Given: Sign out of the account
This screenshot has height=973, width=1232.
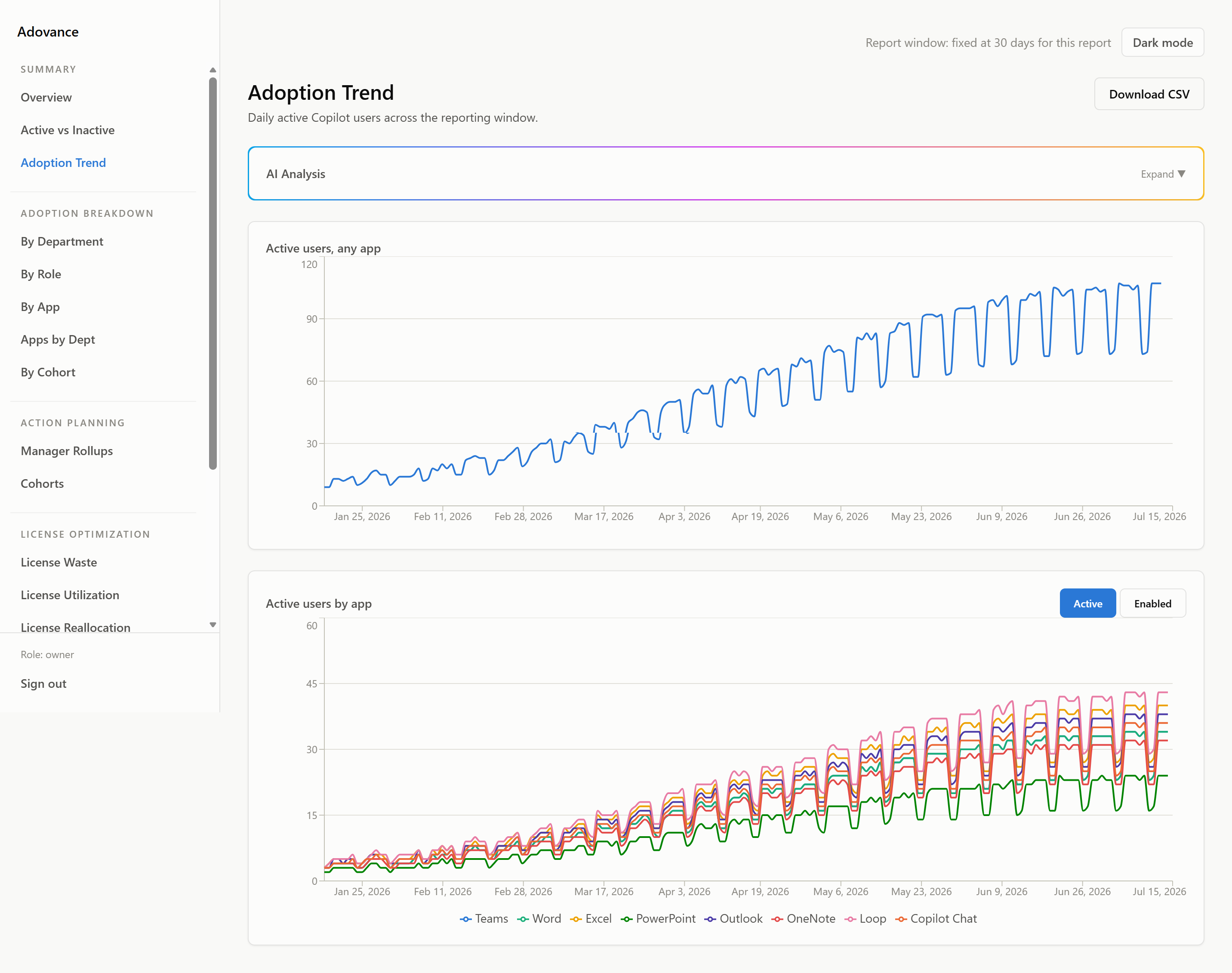Looking at the screenshot, I should (x=43, y=684).
